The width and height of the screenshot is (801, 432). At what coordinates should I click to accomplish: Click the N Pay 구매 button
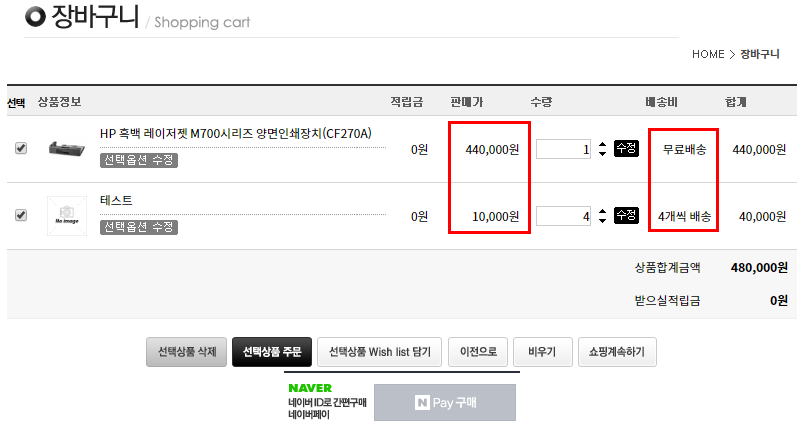pyautogui.click(x=445, y=402)
